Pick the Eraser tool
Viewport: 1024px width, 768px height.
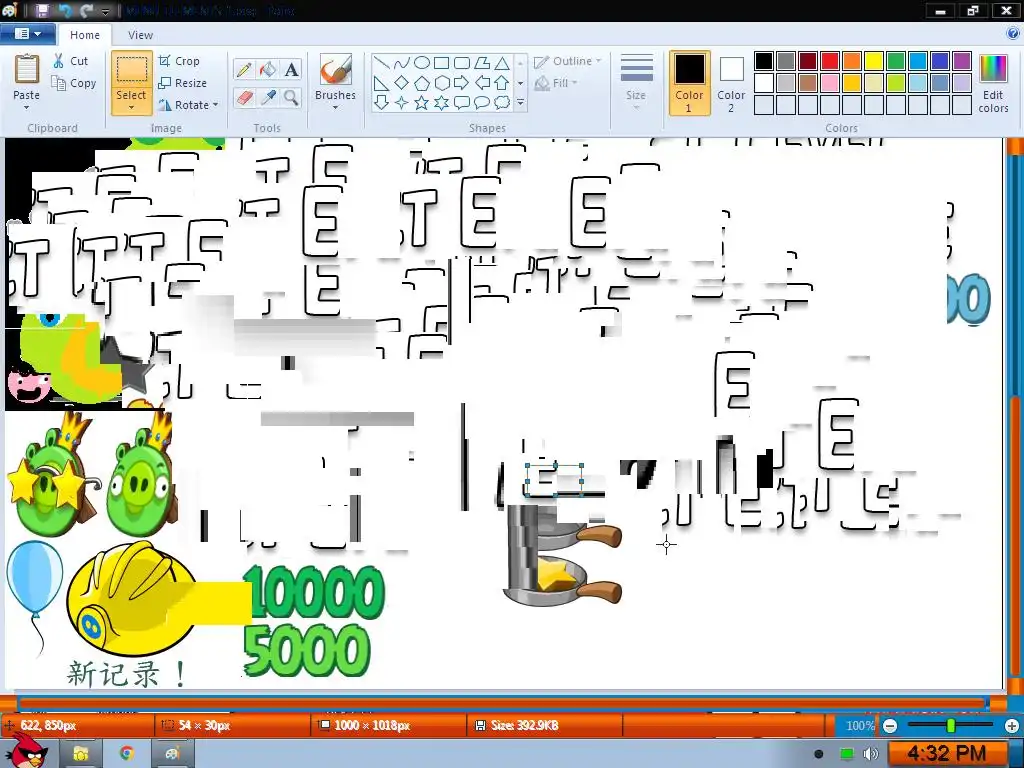point(244,98)
